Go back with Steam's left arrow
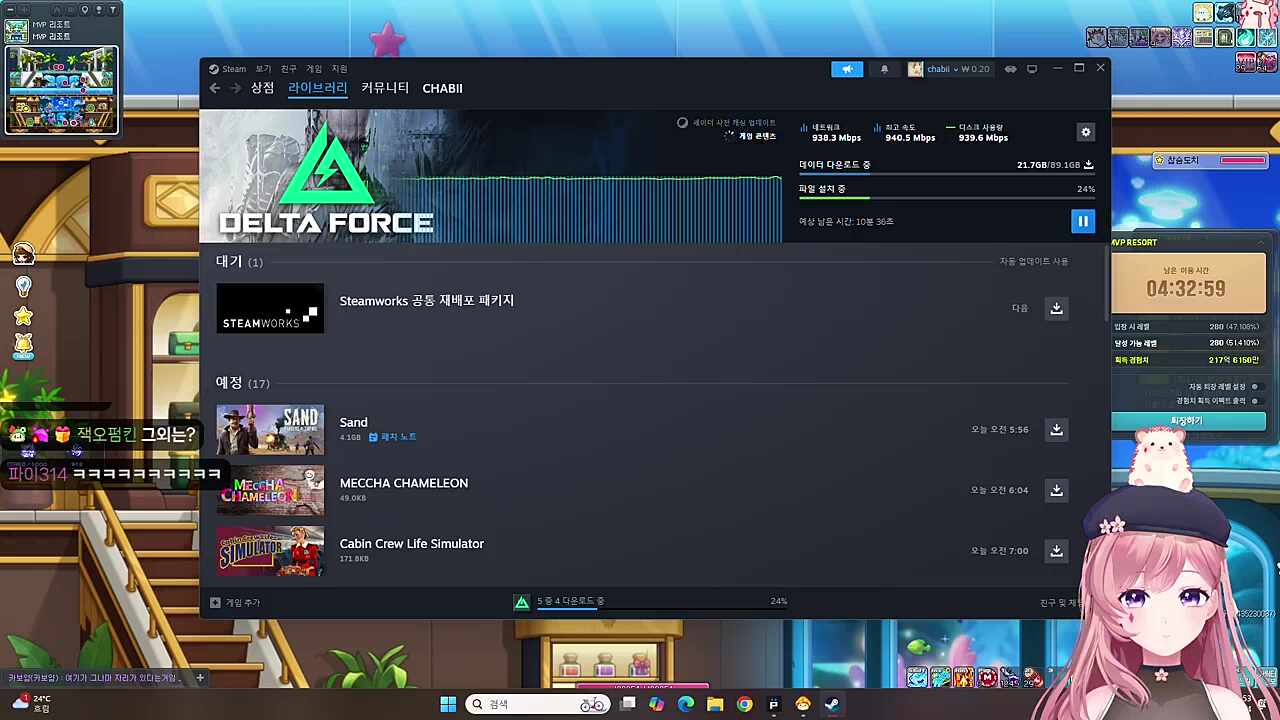Viewport: 1280px width, 720px height. point(215,89)
